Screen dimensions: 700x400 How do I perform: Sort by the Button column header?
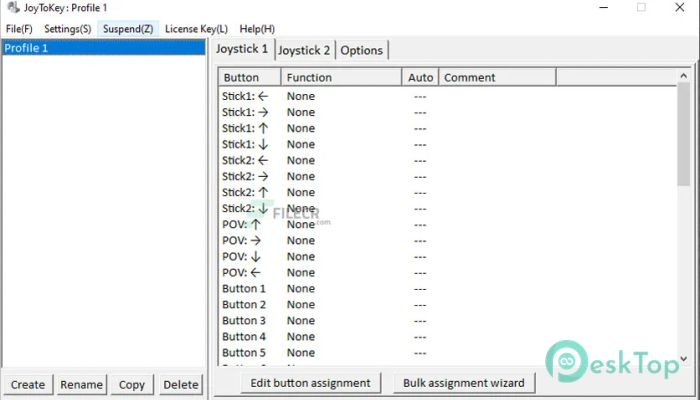pyautogui.click(x=250, y=77)
